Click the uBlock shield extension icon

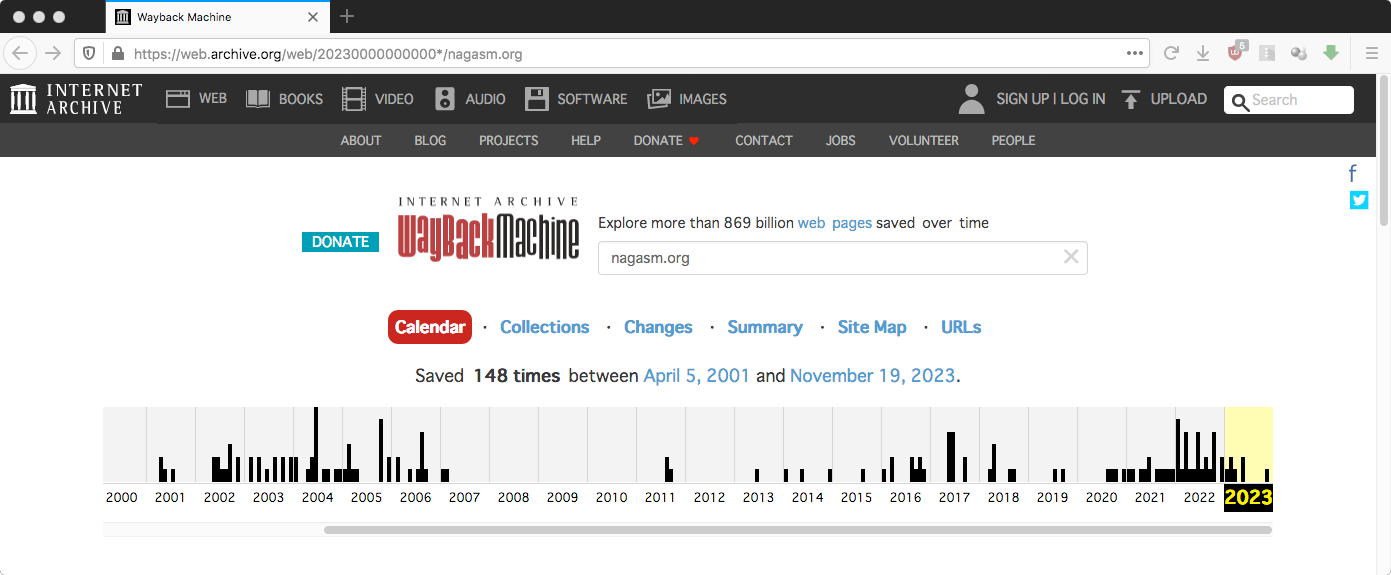pyautogui.click(x=1237, y=52)
